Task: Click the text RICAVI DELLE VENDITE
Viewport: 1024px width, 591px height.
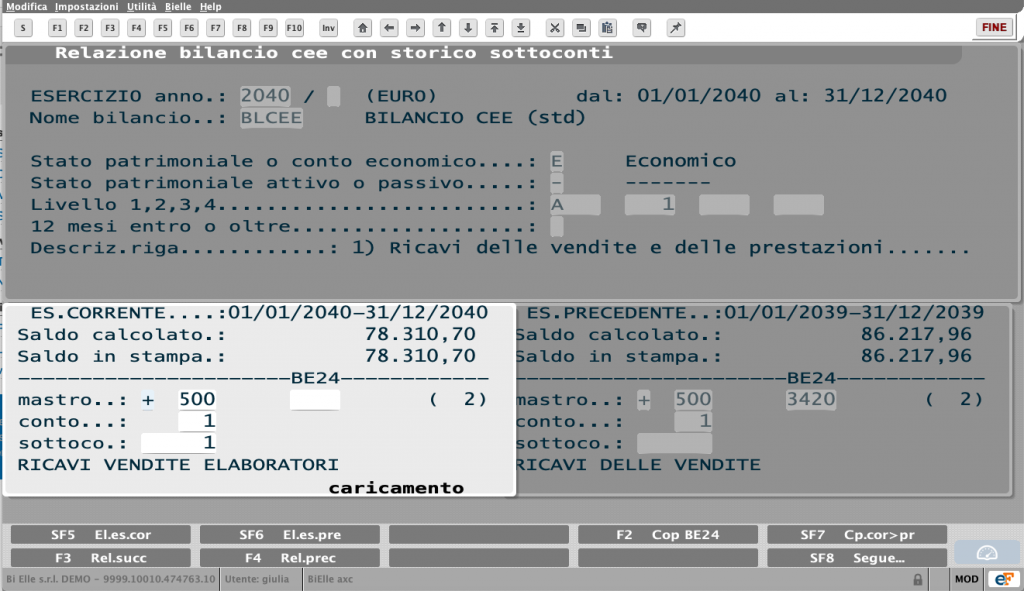Action: tap(638, 465)
